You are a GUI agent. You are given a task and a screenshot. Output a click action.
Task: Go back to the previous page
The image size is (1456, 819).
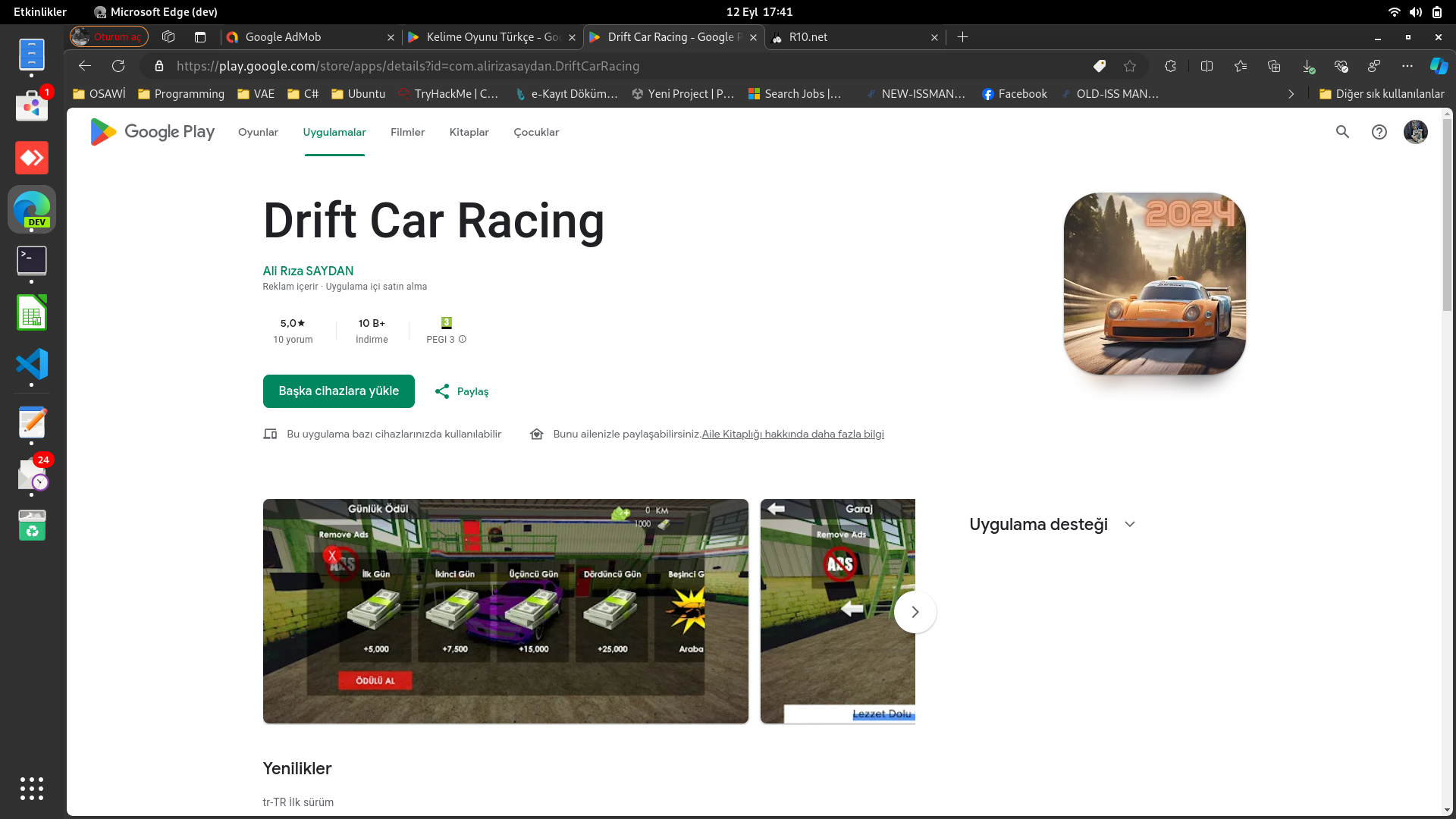click(x=85, y=66)
